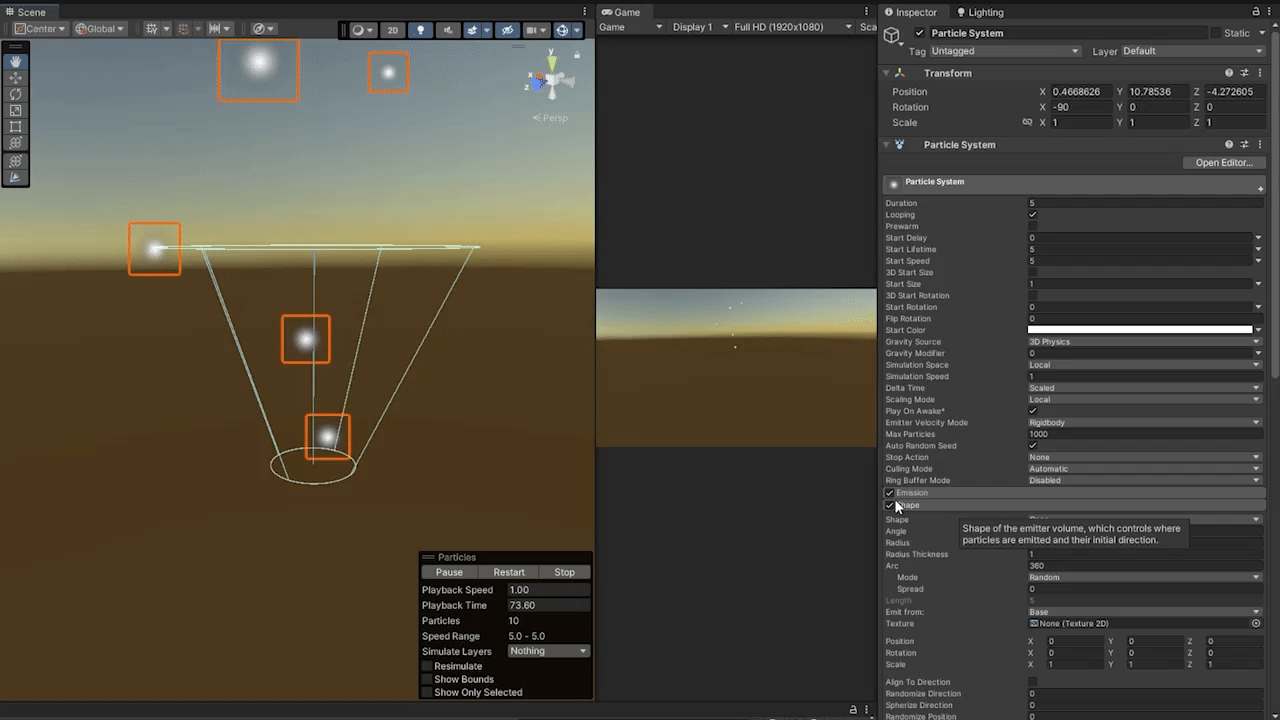Toggle 2D view mode in Scene

393,30
